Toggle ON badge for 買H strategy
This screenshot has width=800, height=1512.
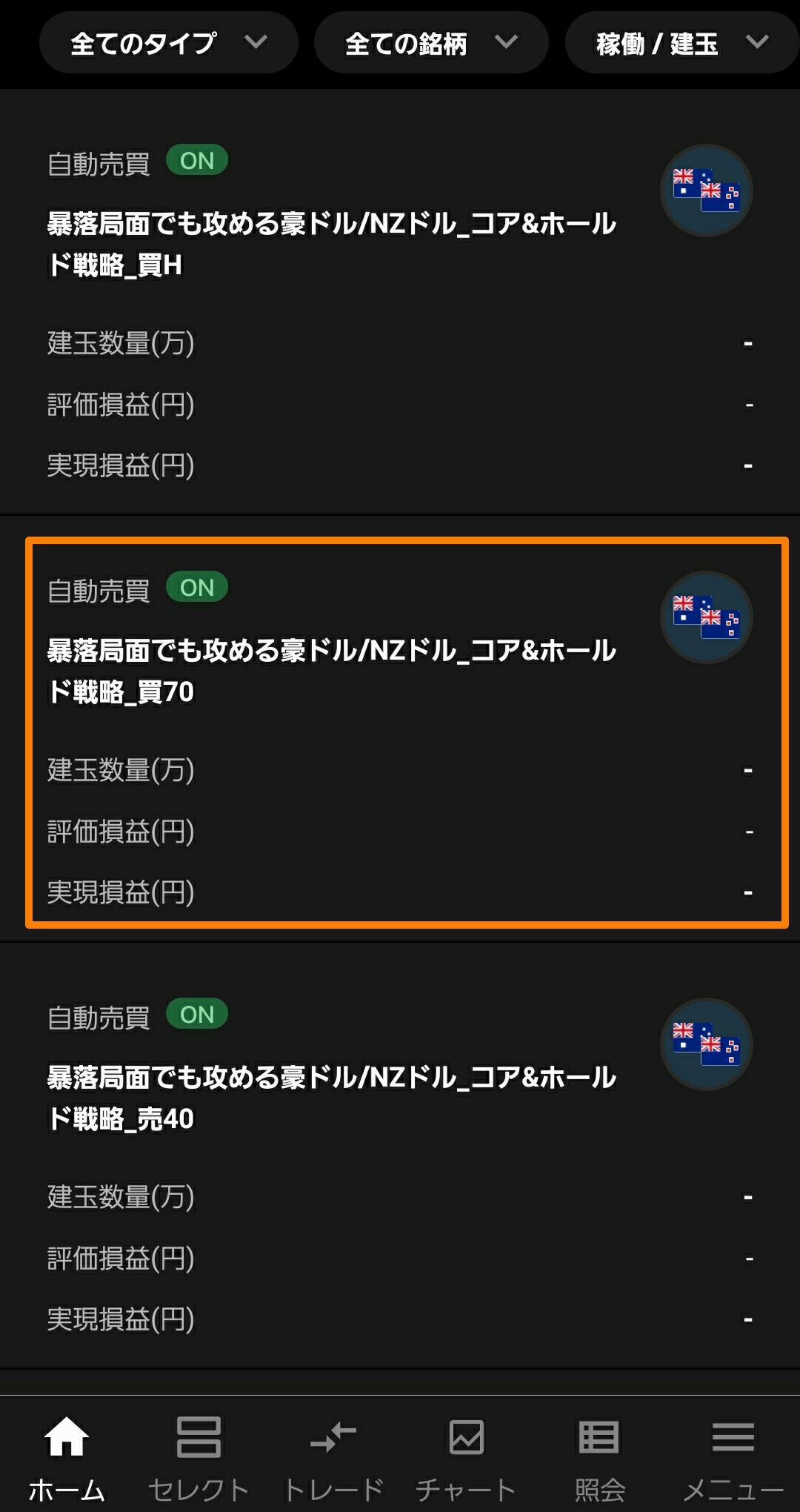coord(197,160)
